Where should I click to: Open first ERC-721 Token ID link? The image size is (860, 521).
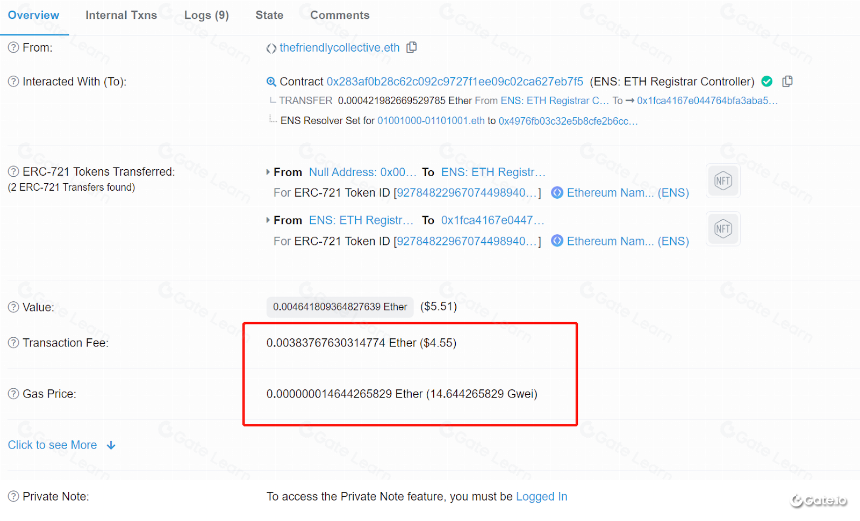coord(467,192)
